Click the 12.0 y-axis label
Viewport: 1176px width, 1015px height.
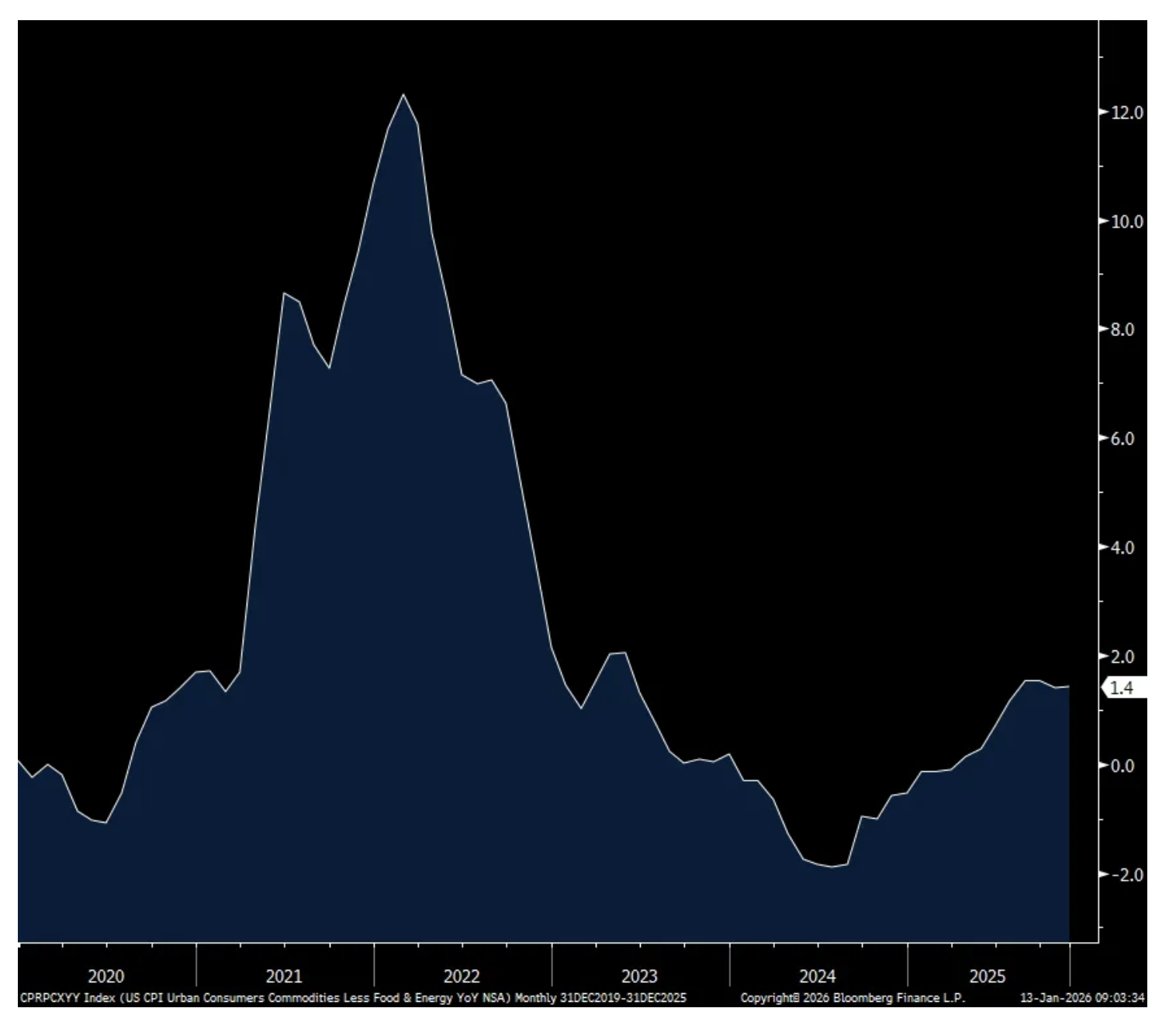[1126, 113]
